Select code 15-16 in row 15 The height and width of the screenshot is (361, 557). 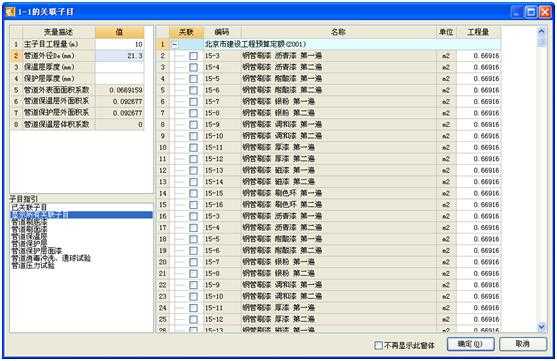click(x=214, y=205)
